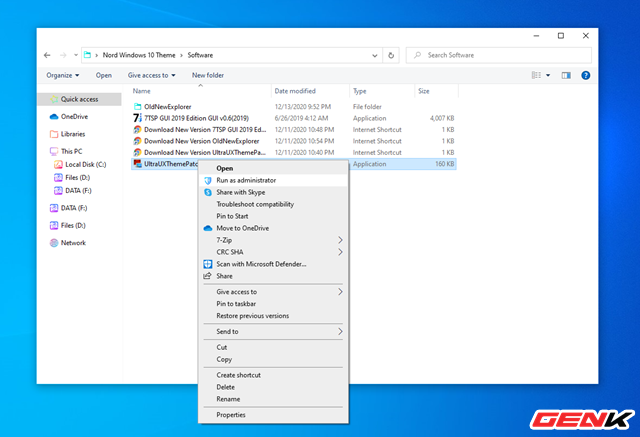Open the view options dropdown arrow
640x437 pixels.
tap(548, 75)
